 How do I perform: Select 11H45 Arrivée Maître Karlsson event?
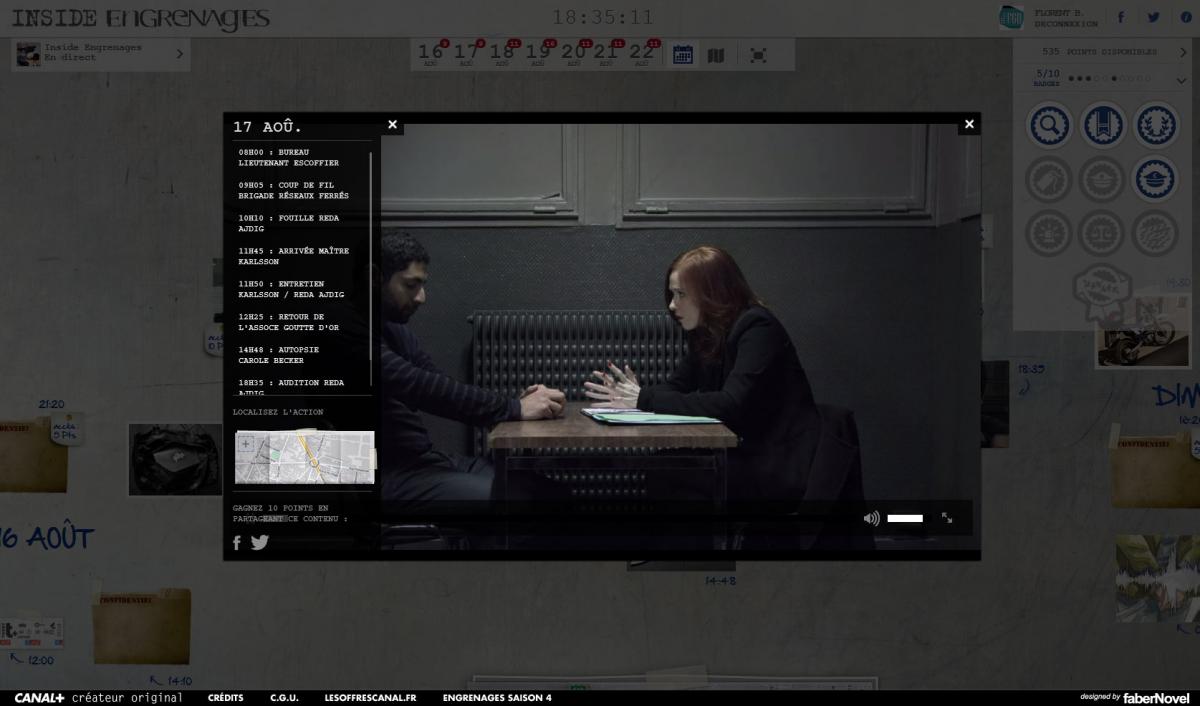coord(294,256)
